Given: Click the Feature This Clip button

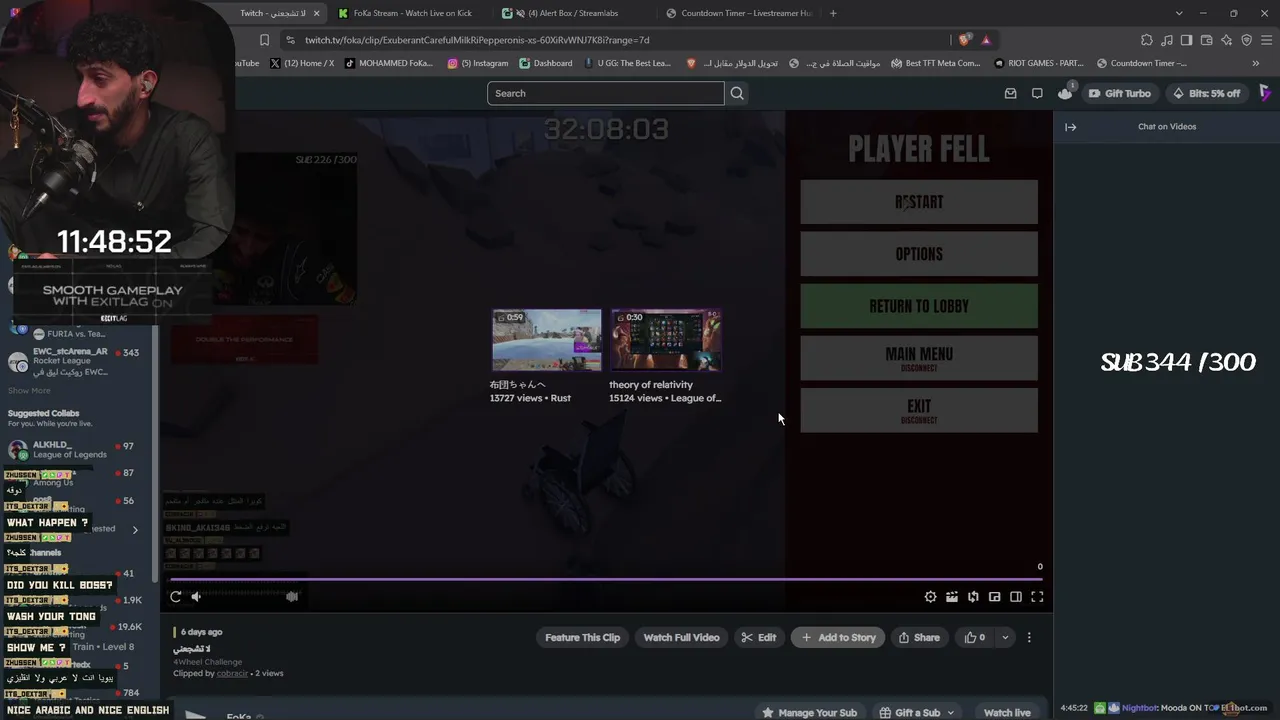Looking at the screenshot, I should coord(583,638).
